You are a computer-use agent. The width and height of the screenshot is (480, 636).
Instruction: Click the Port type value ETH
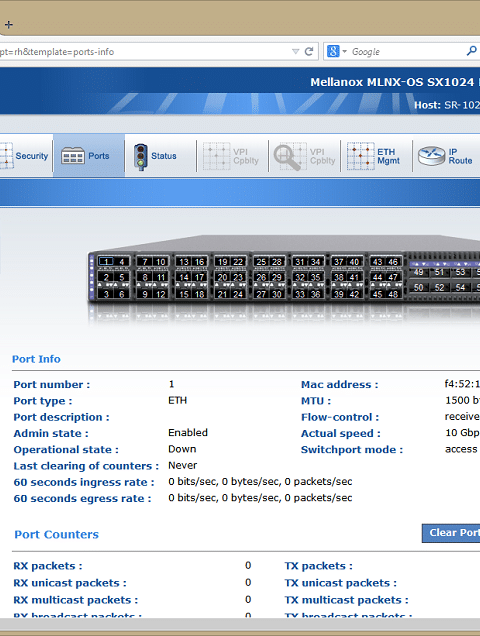(x=177, y=400)
